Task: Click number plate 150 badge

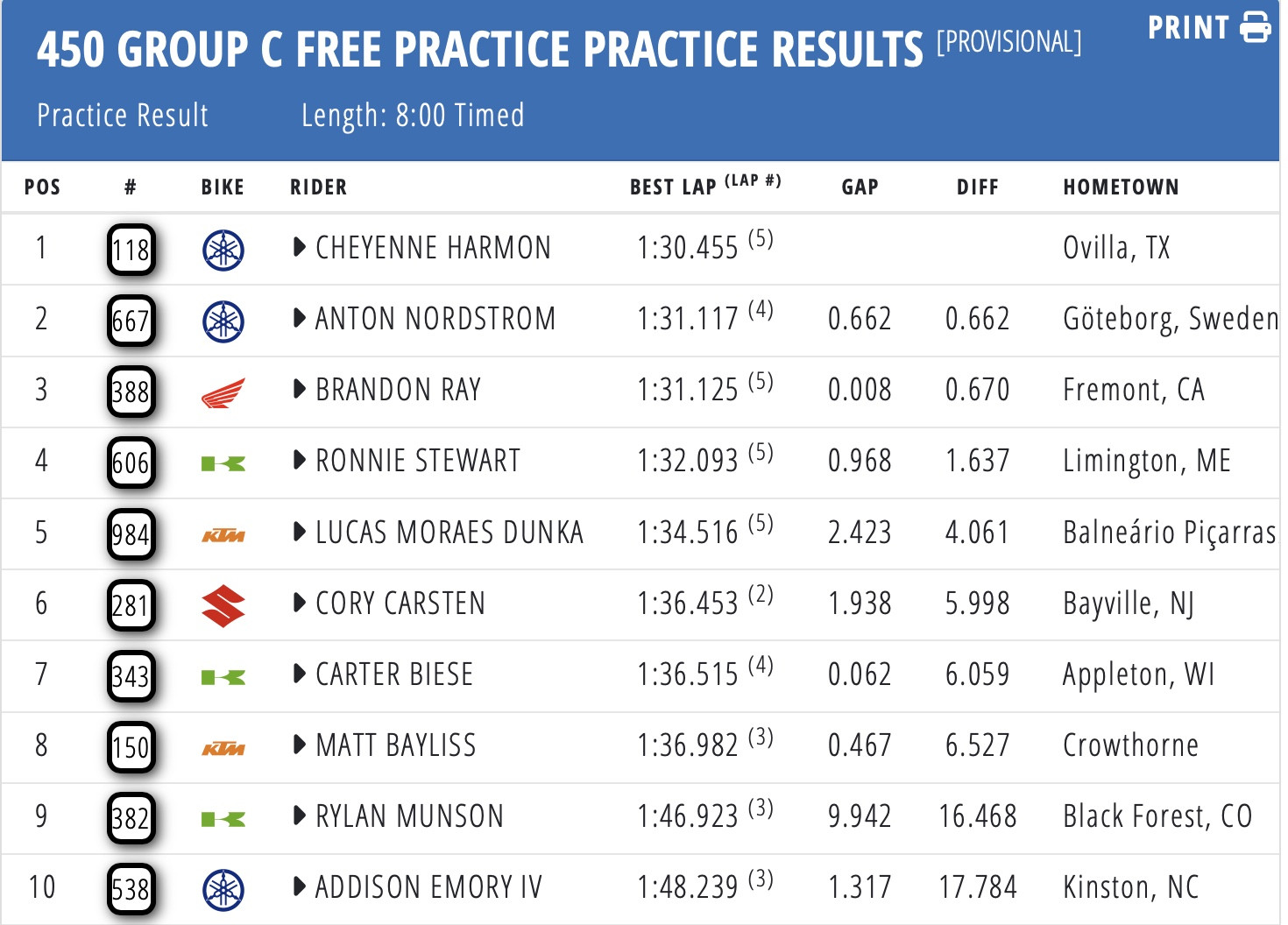Action: [x=131, y=748]
